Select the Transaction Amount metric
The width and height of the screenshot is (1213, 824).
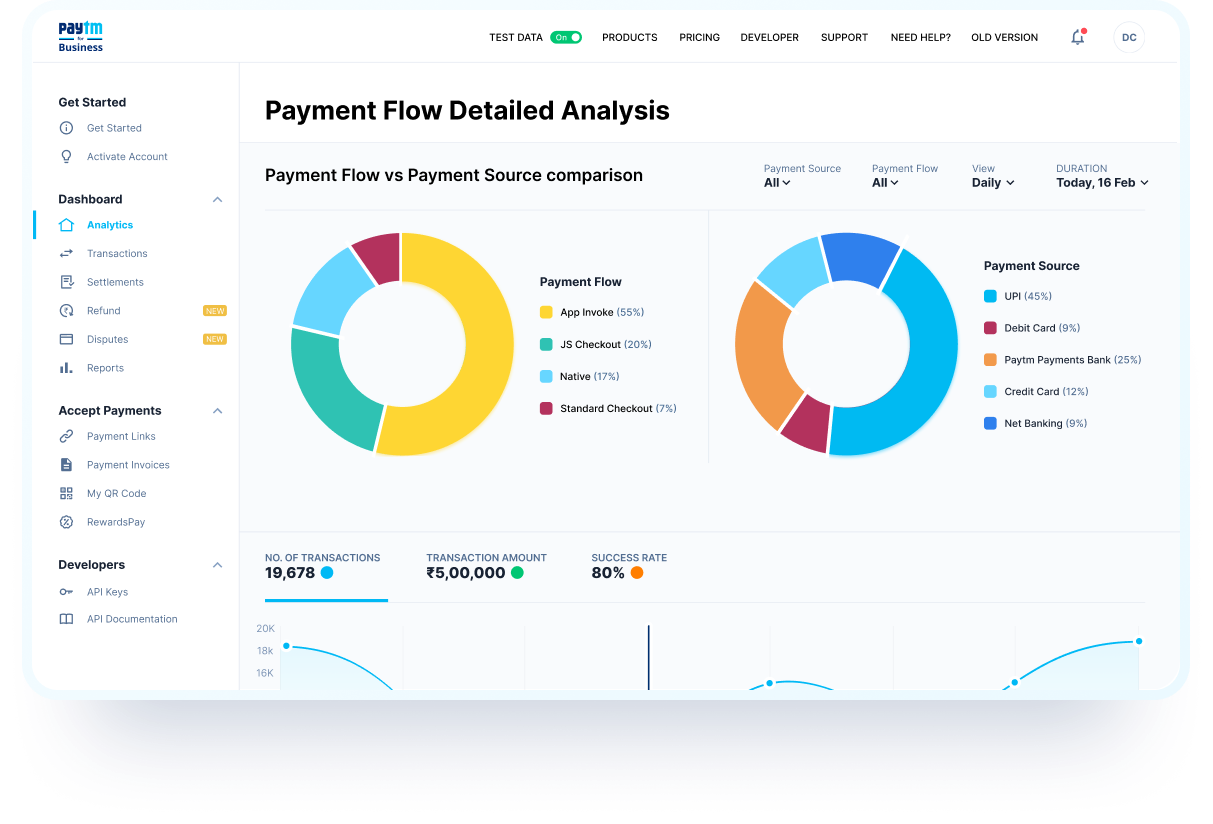[486, 566]
